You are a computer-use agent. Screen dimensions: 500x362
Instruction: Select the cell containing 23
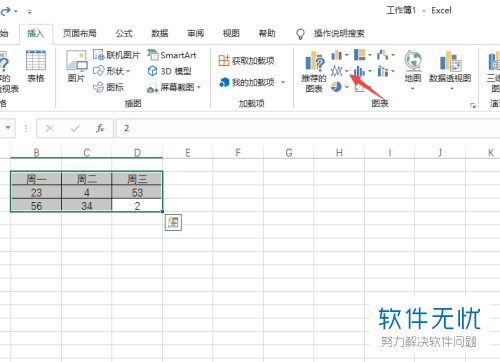pos(36,192)
